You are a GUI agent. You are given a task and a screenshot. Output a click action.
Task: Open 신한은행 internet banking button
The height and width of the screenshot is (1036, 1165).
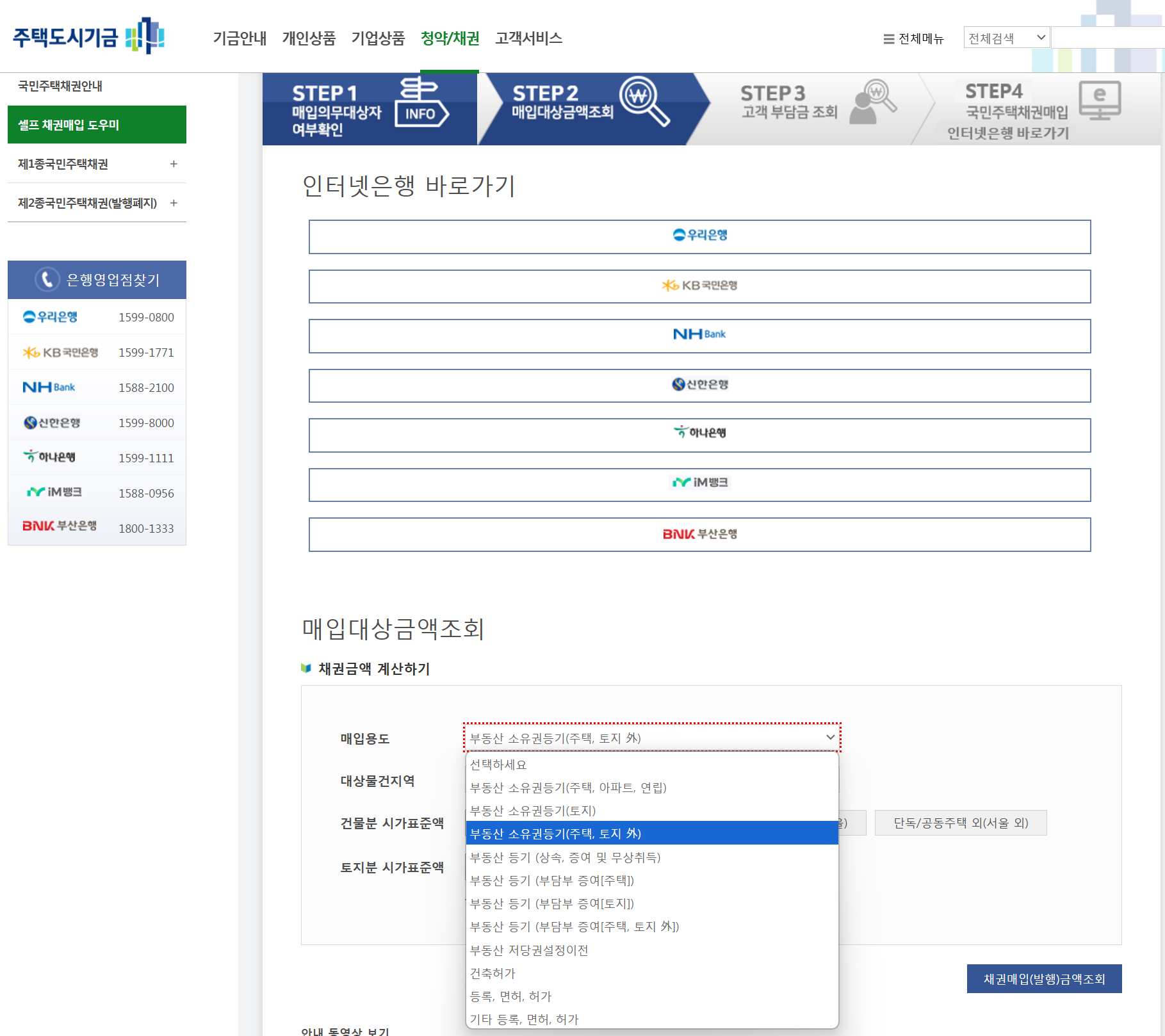pos(699,385)
